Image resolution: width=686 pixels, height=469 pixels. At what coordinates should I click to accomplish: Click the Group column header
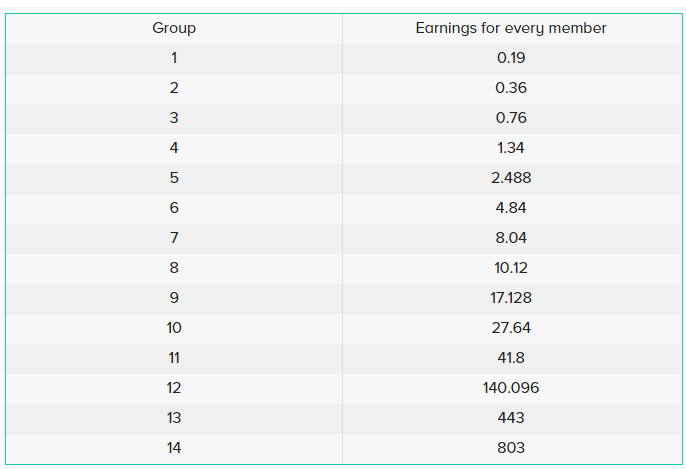(x=174, y=28)
